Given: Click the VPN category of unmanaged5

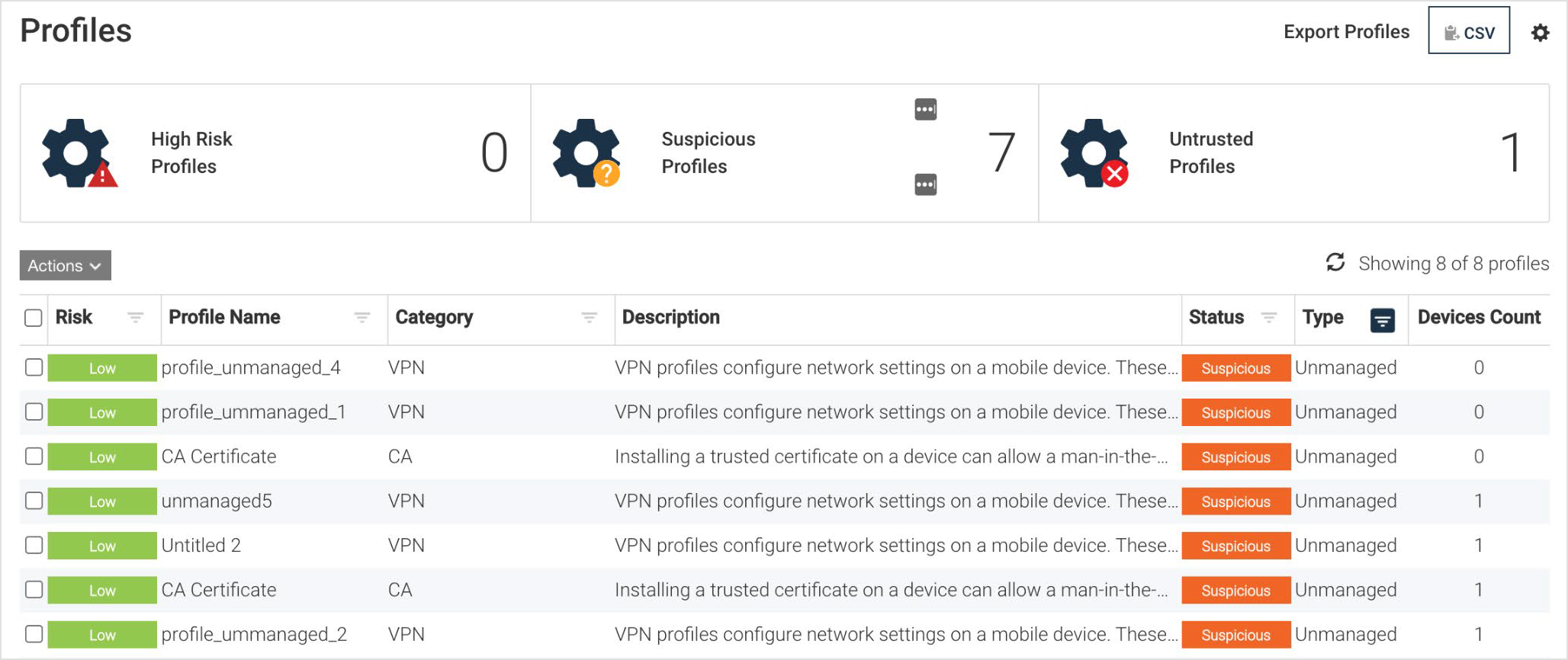Looking at the screenshot, I should 406,501.
